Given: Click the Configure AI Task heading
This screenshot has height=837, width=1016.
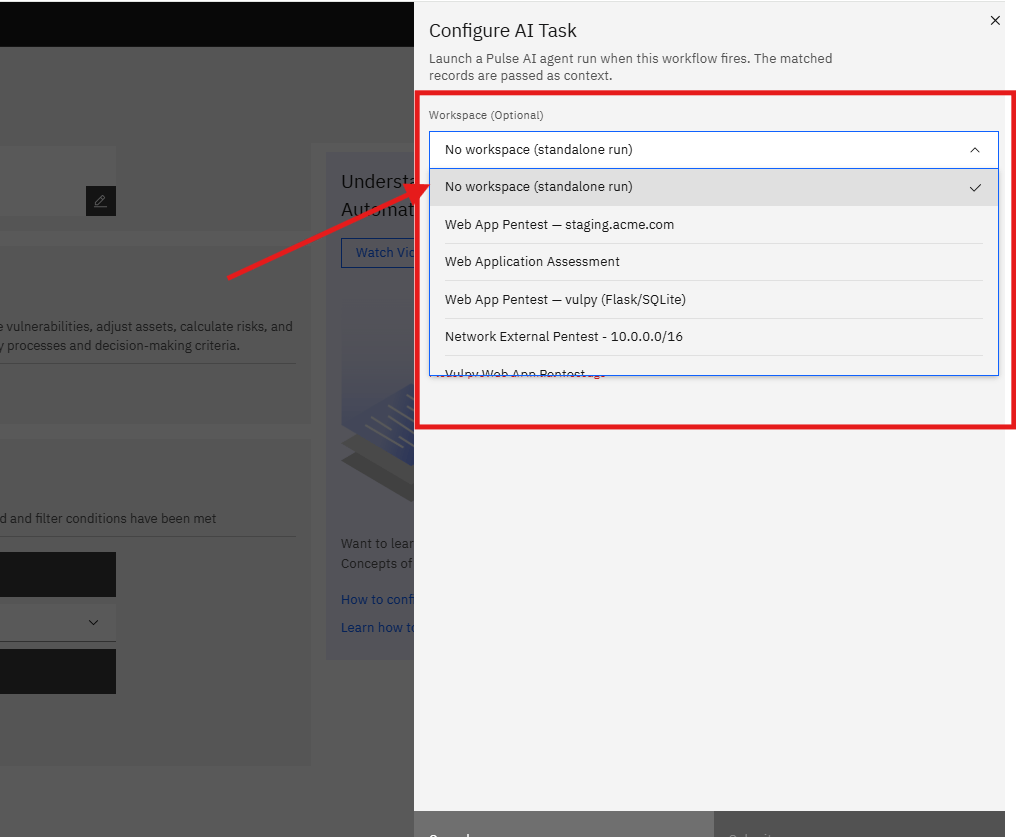Looking at the screenshot, I should (503, 30).
